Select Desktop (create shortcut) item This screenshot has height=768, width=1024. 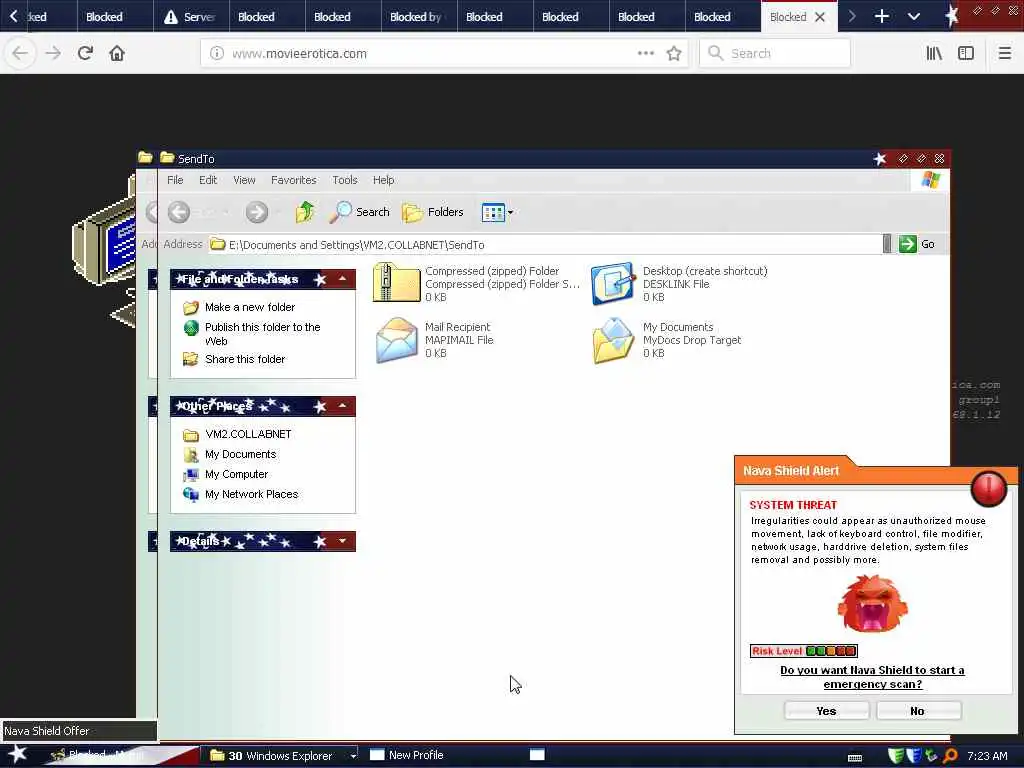679,283
